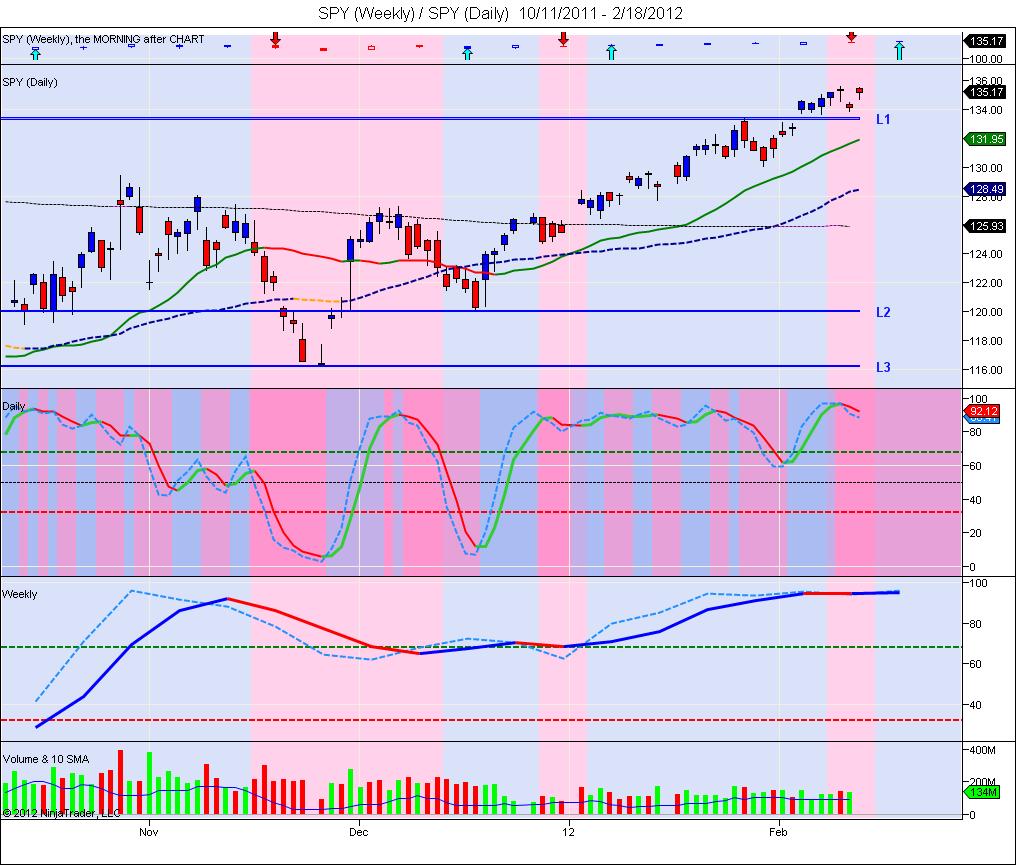Click the 'Weekly' stochastic panel label

coord(19,594)
